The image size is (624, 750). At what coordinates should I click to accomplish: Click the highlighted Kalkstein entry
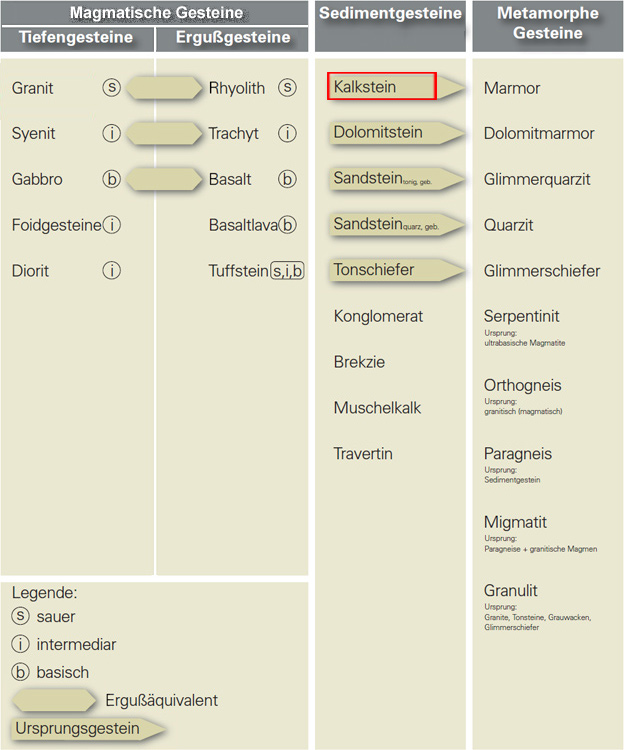pyautogui.click(x=381, y=87)
